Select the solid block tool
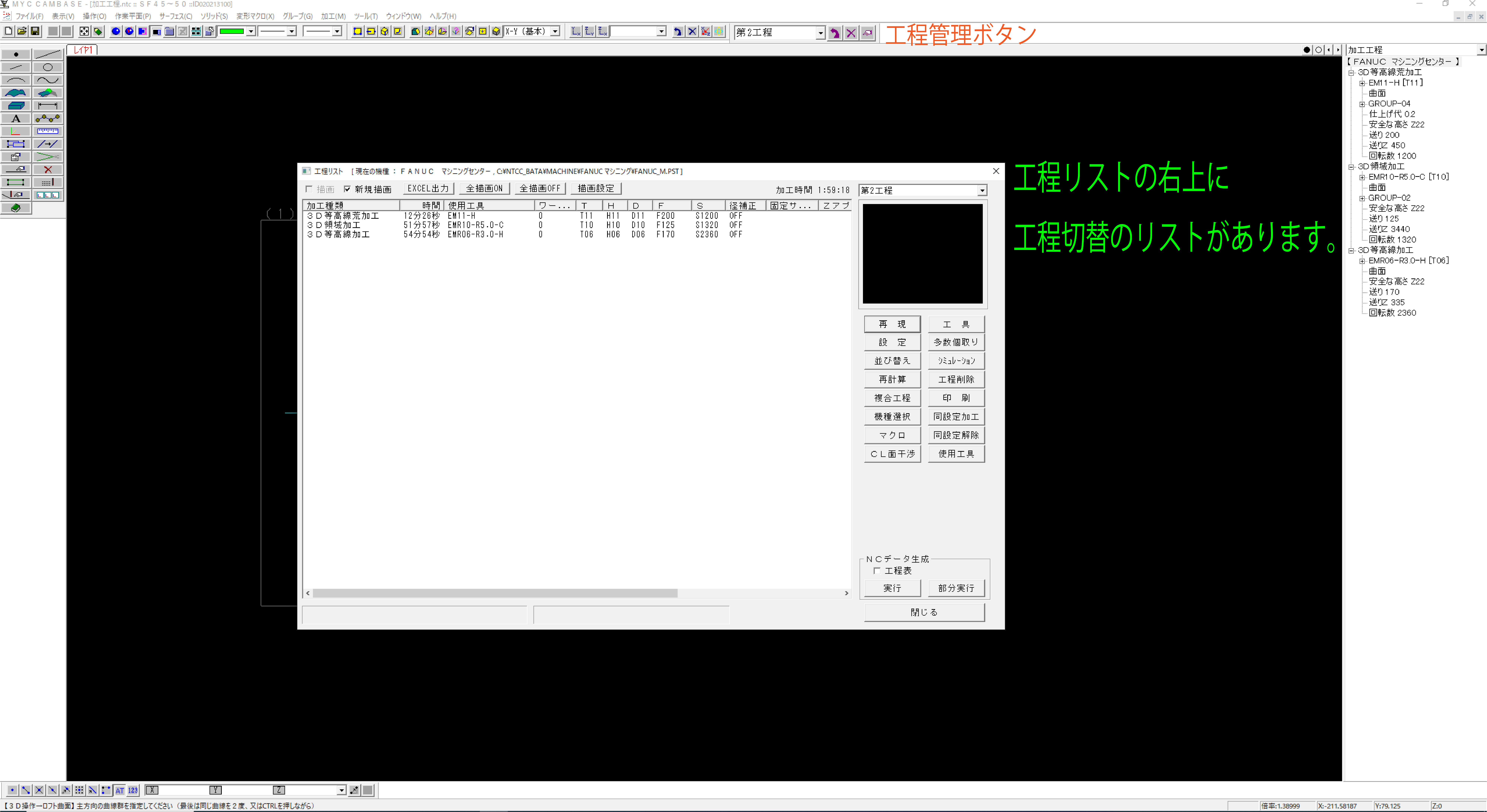This screenshot has height=812, width=1487. coord(16,106)
